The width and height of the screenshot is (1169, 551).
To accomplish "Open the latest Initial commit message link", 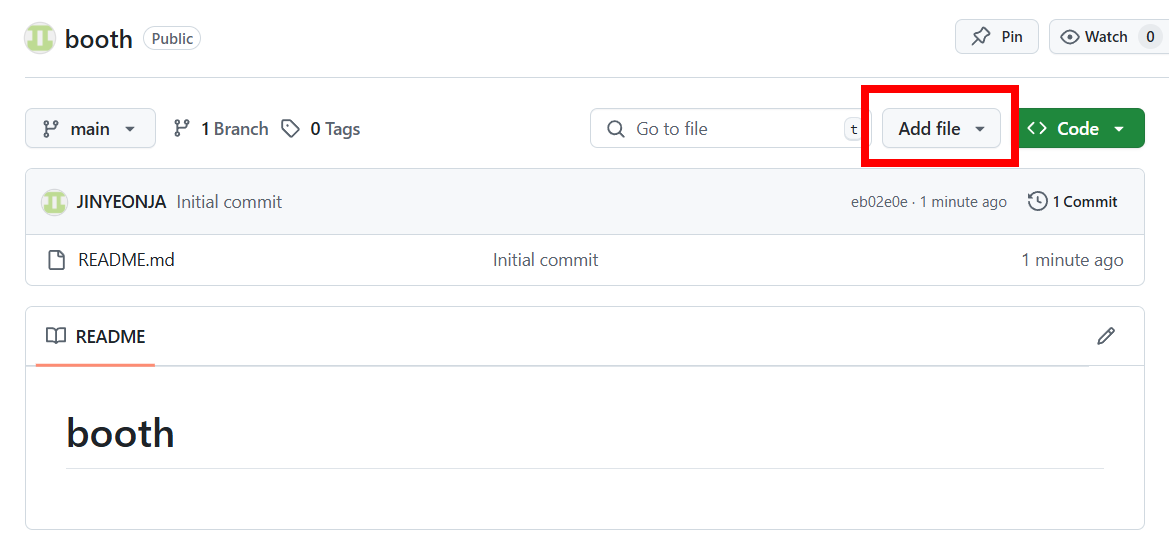I will [229, 201].
